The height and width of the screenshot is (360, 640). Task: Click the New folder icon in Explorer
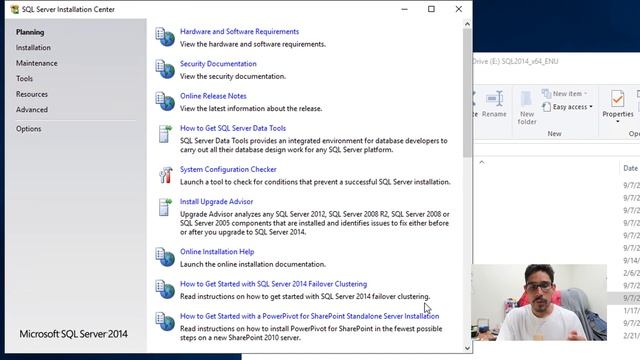click(527, 99)
